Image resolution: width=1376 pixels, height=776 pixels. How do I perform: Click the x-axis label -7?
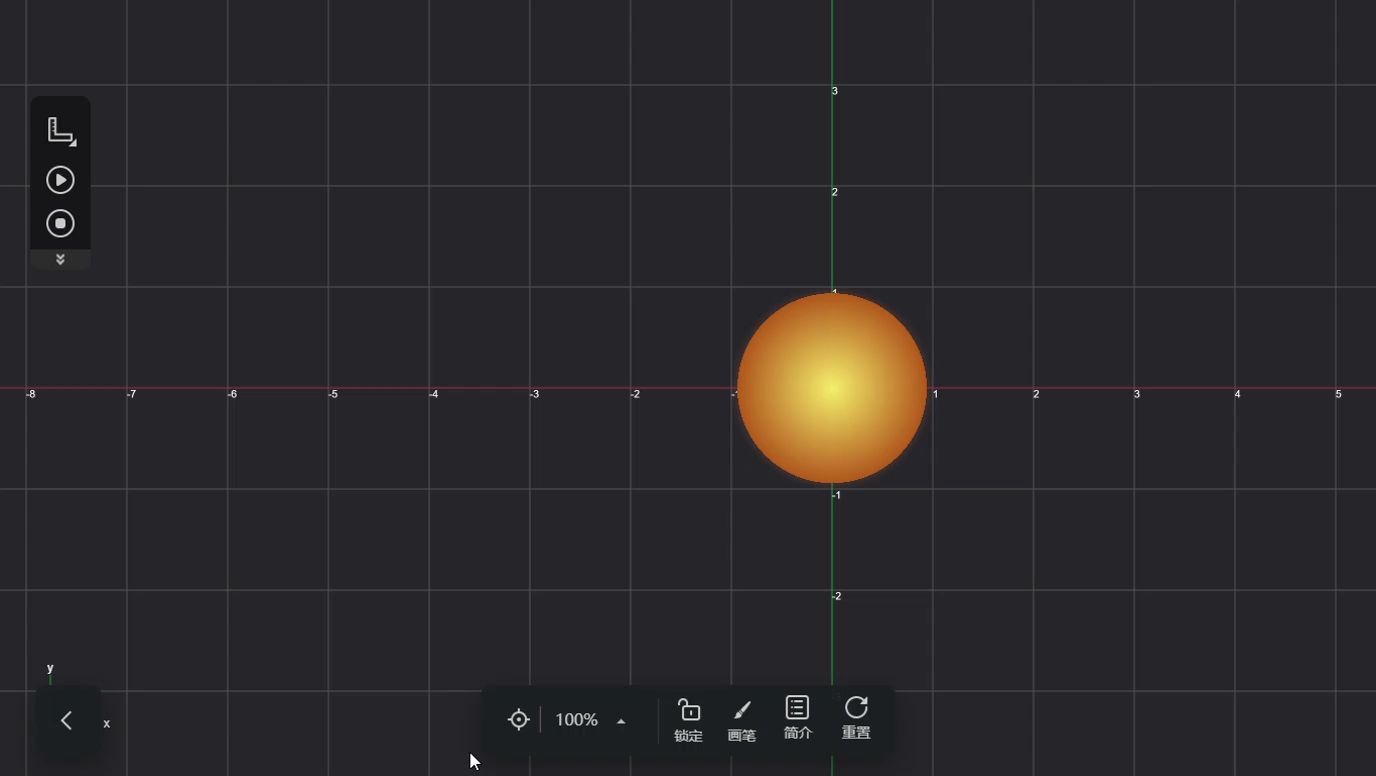click(131, 394)
